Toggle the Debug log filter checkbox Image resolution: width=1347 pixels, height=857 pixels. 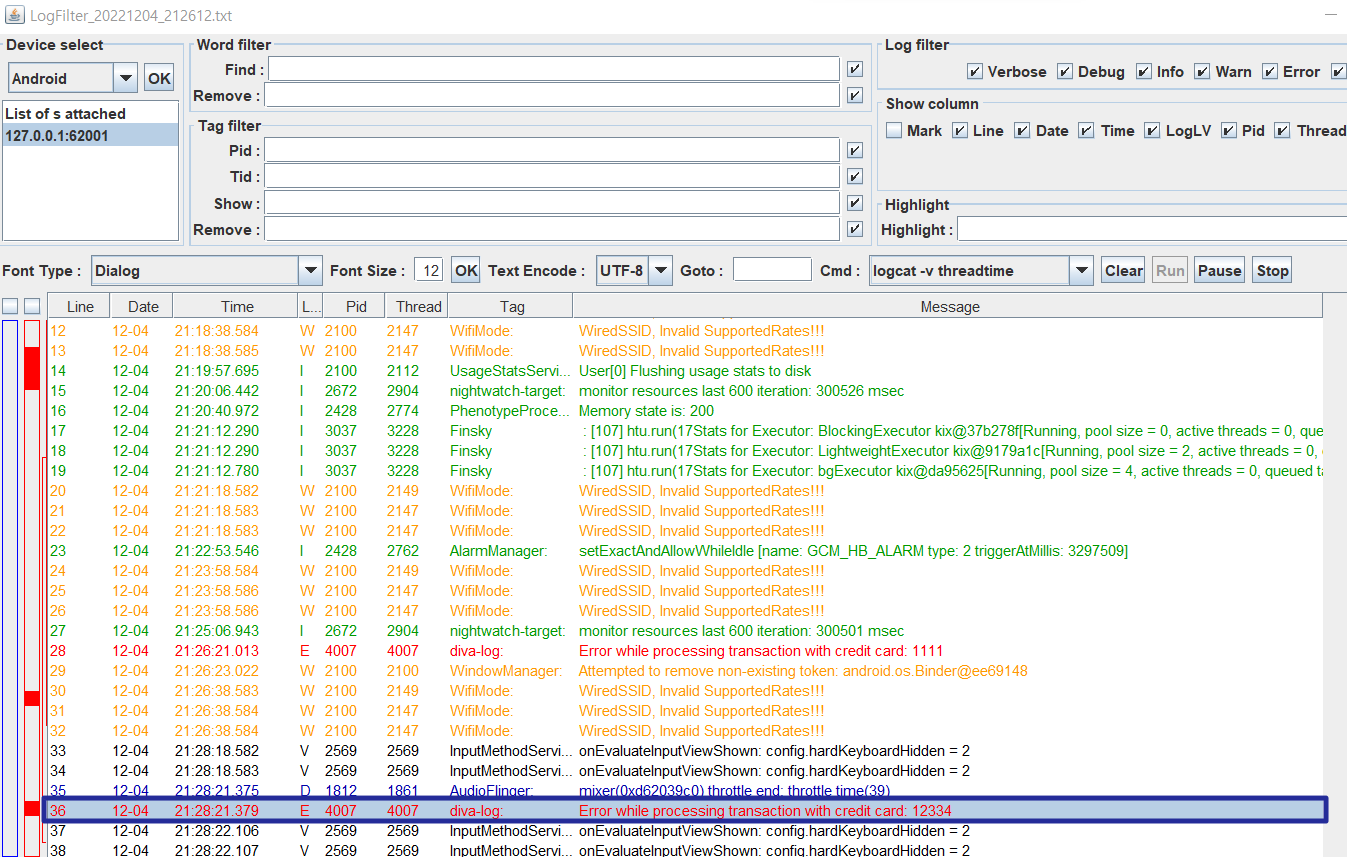[1065, 72]
